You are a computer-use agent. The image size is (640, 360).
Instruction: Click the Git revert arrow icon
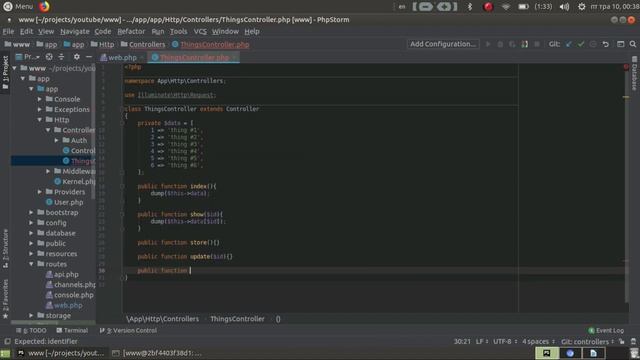[606, 44]
